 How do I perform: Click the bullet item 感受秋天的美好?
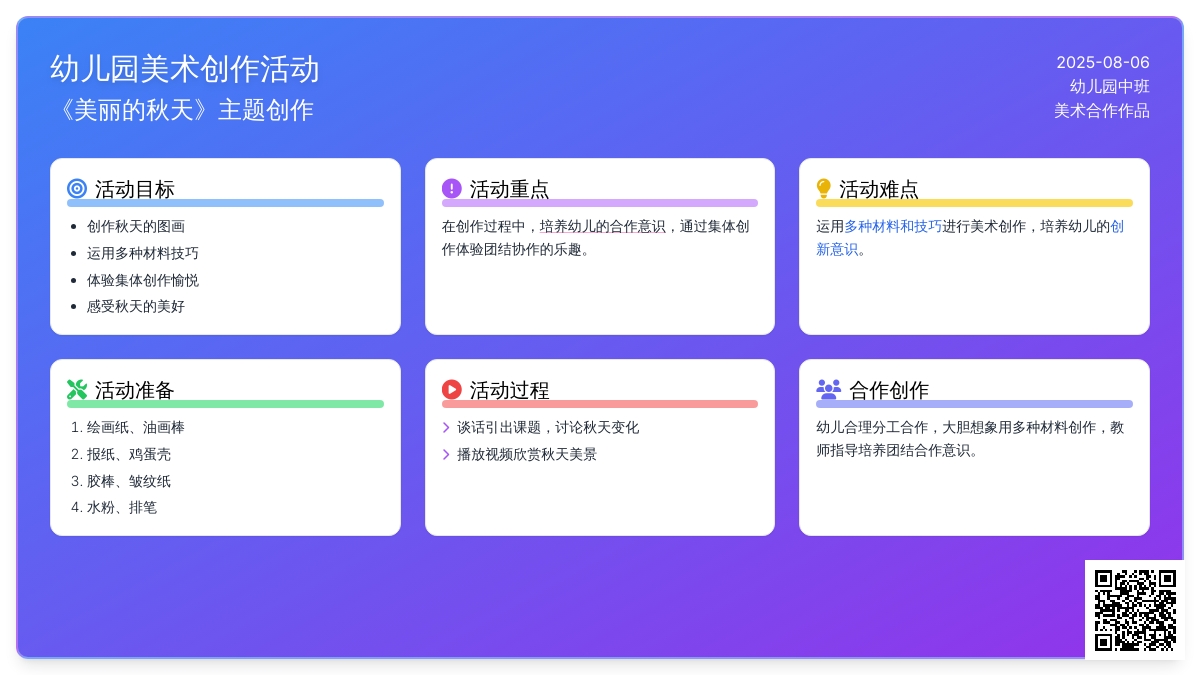[136, 306]
